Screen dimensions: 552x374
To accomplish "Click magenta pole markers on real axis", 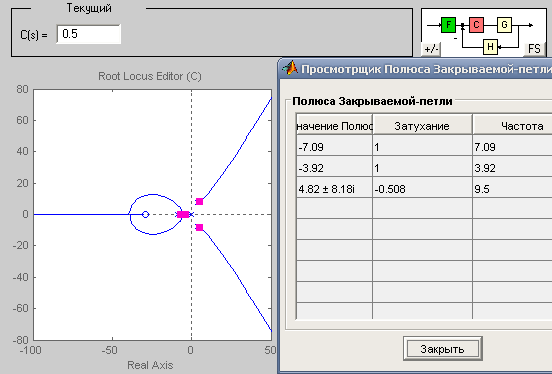I will tap(183, 214).
